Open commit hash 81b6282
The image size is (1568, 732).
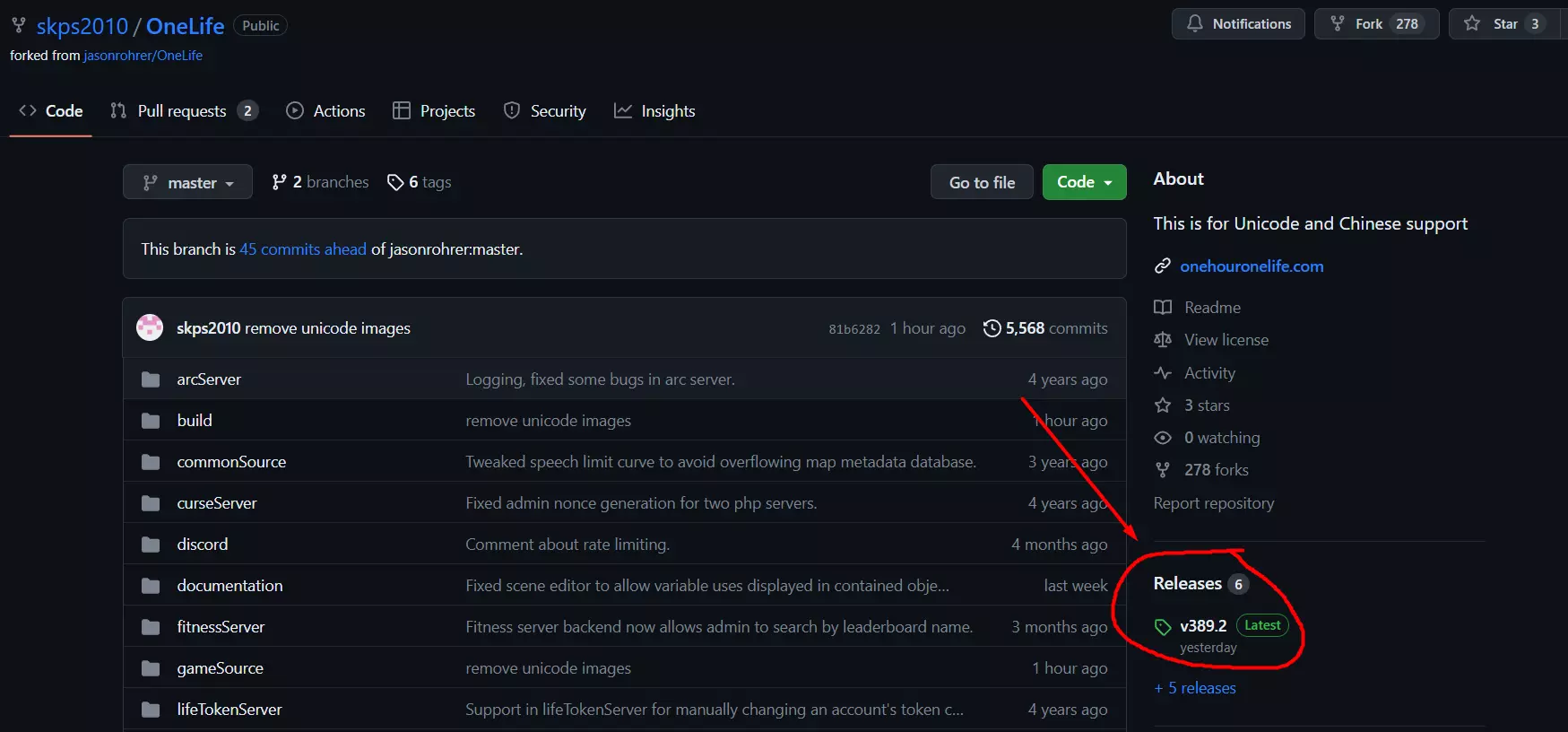coord(854,329)
